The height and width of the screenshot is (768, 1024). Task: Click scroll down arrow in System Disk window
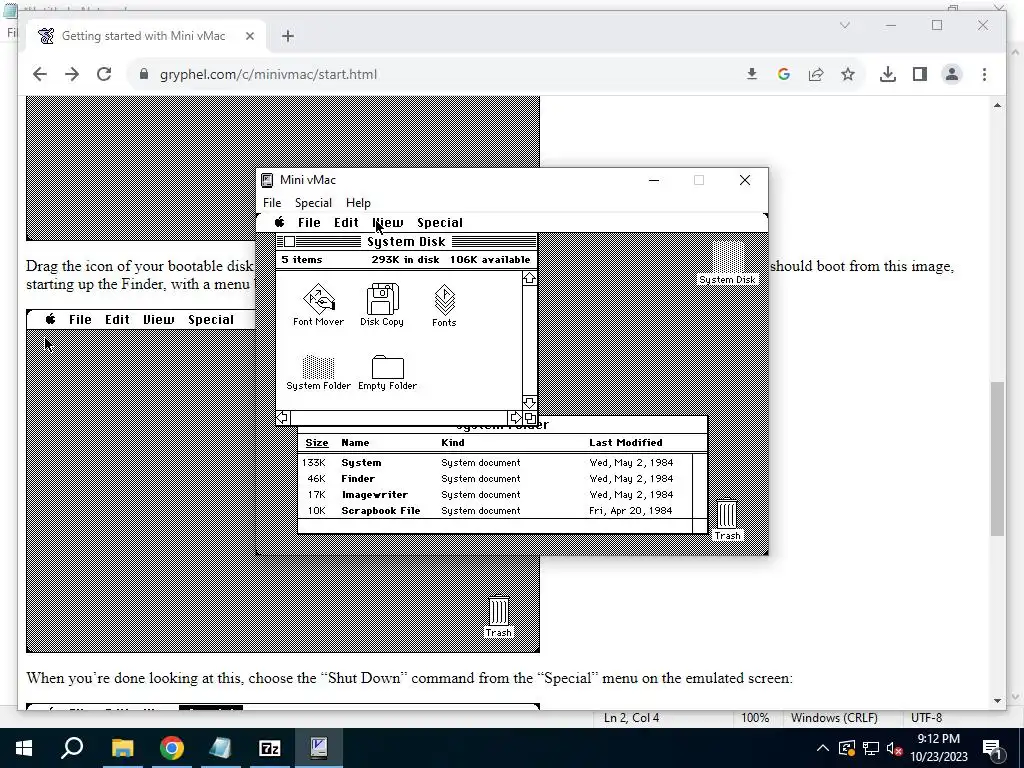(x=530, y=402)
